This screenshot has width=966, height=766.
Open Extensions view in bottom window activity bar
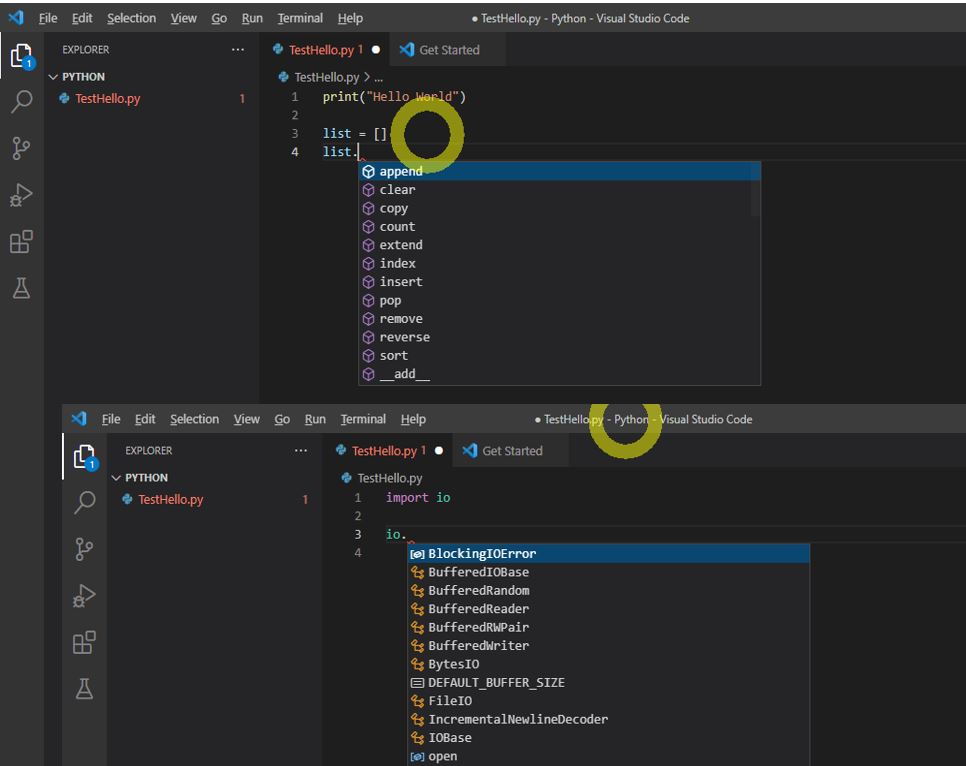click(84, 643)
